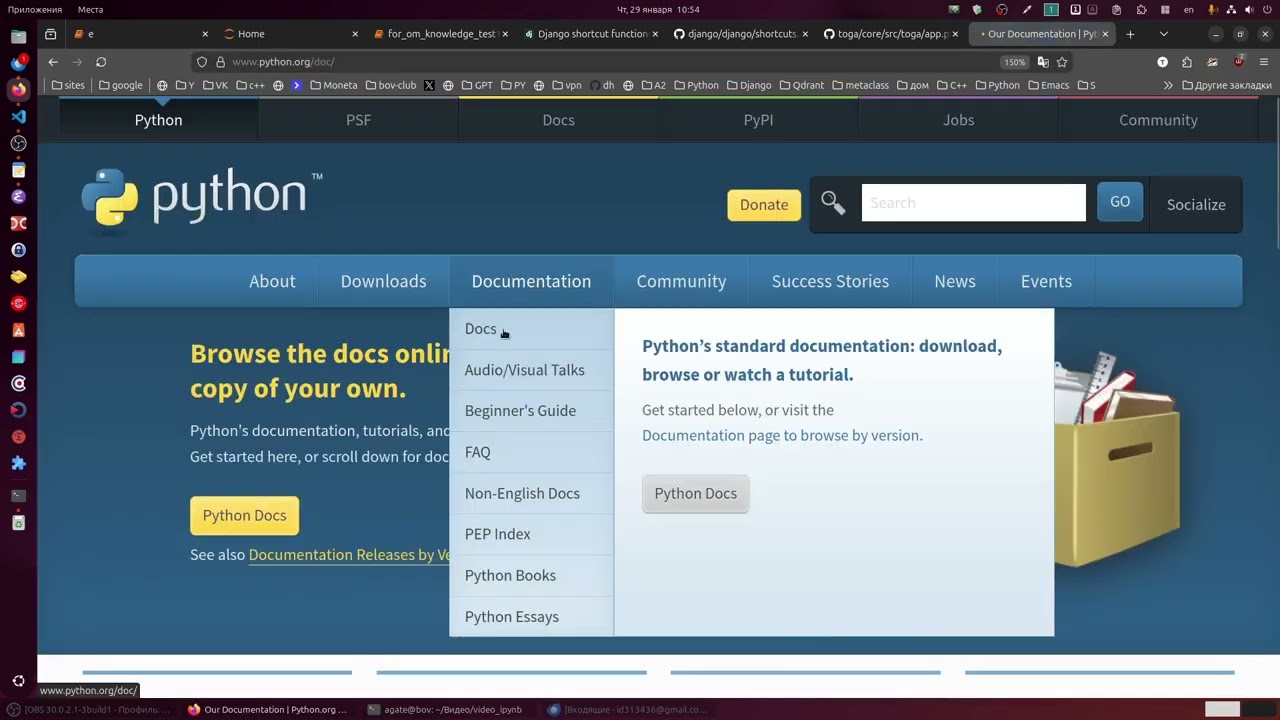
Task: Click the tracking protection shield icon
Action: click(202, 62)
